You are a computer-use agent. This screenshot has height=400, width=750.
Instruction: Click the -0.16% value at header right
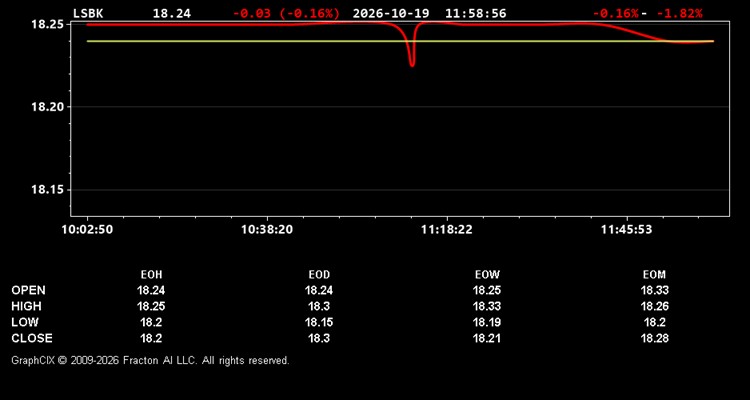pos(616,13)
